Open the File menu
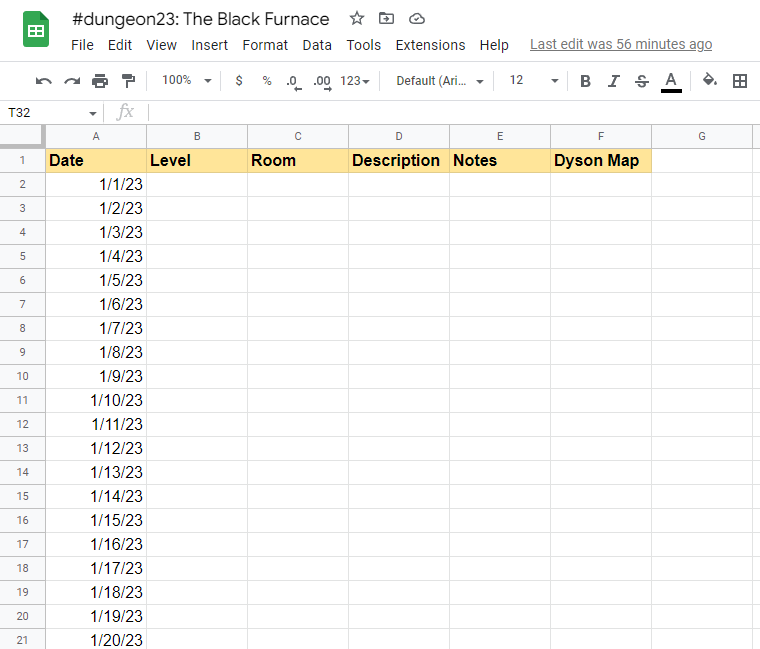Viewport: 760px width, 649px height. click(82, 45)
